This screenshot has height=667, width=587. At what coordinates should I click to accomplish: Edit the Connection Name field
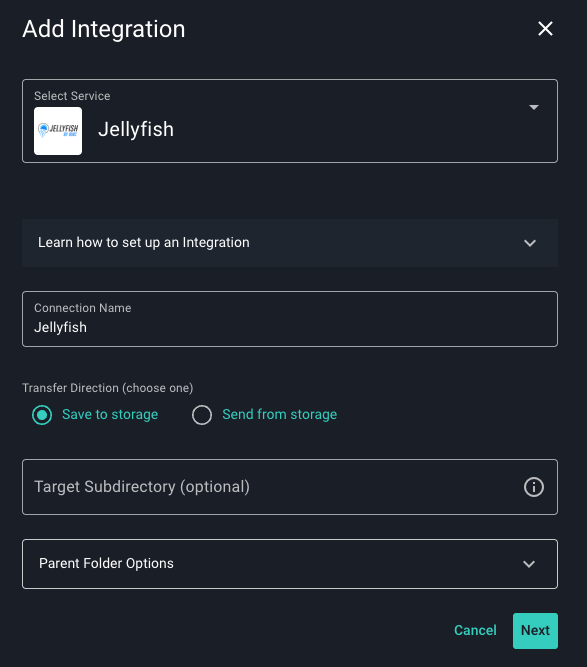coord(290,319)
